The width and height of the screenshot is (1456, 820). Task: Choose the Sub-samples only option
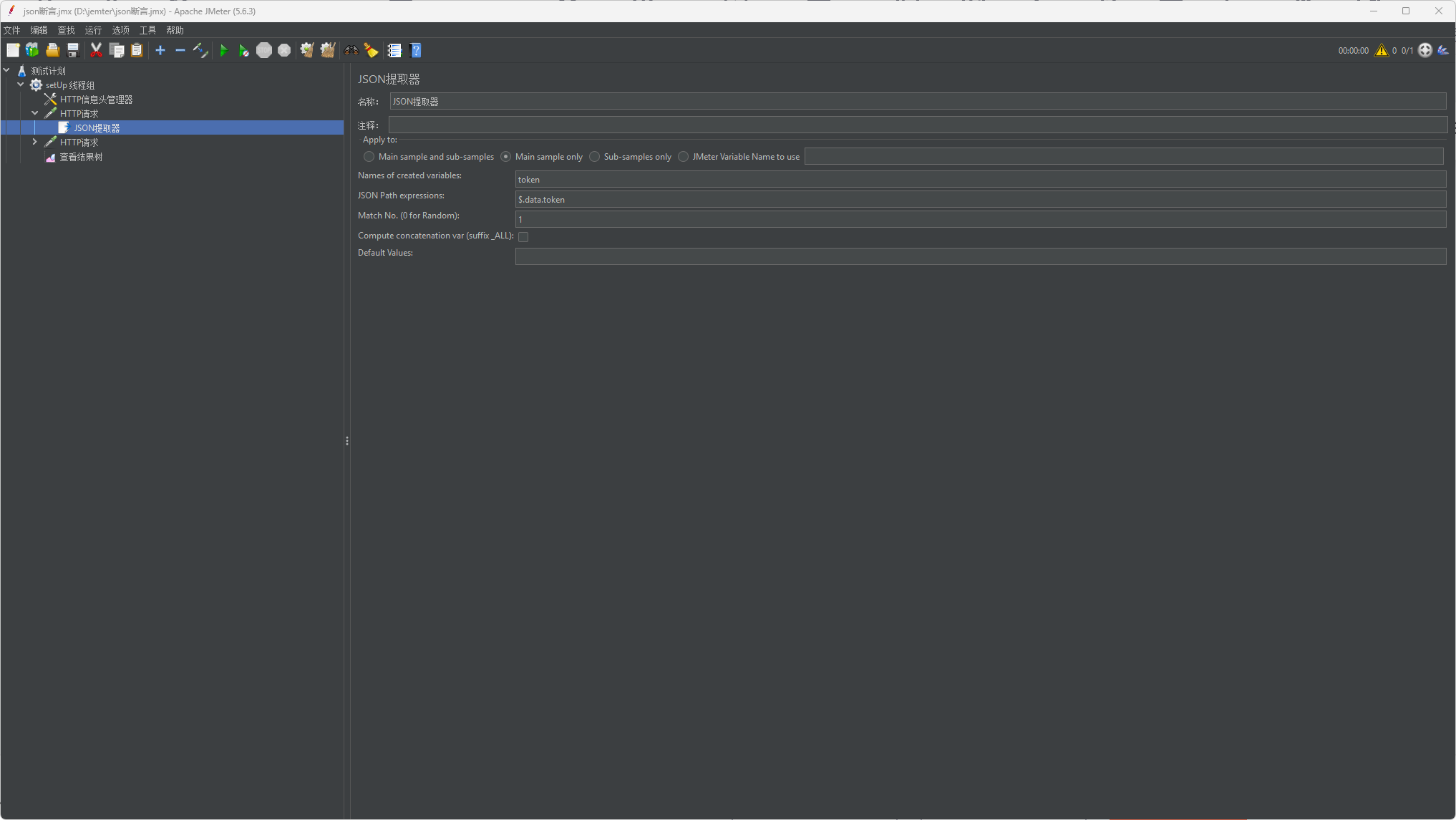click(594, 156)
